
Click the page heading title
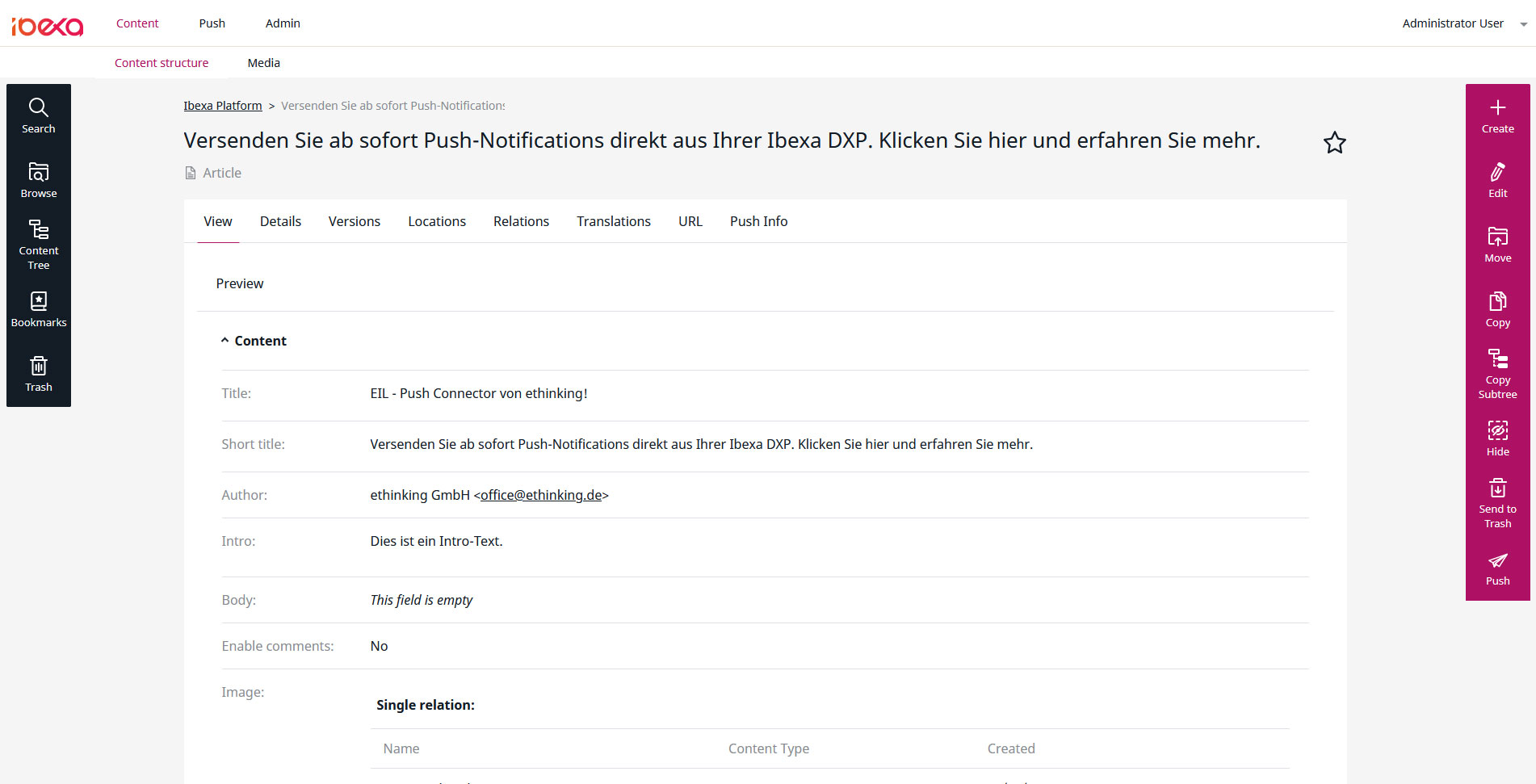pyautogui.click(x=722, y=140)
